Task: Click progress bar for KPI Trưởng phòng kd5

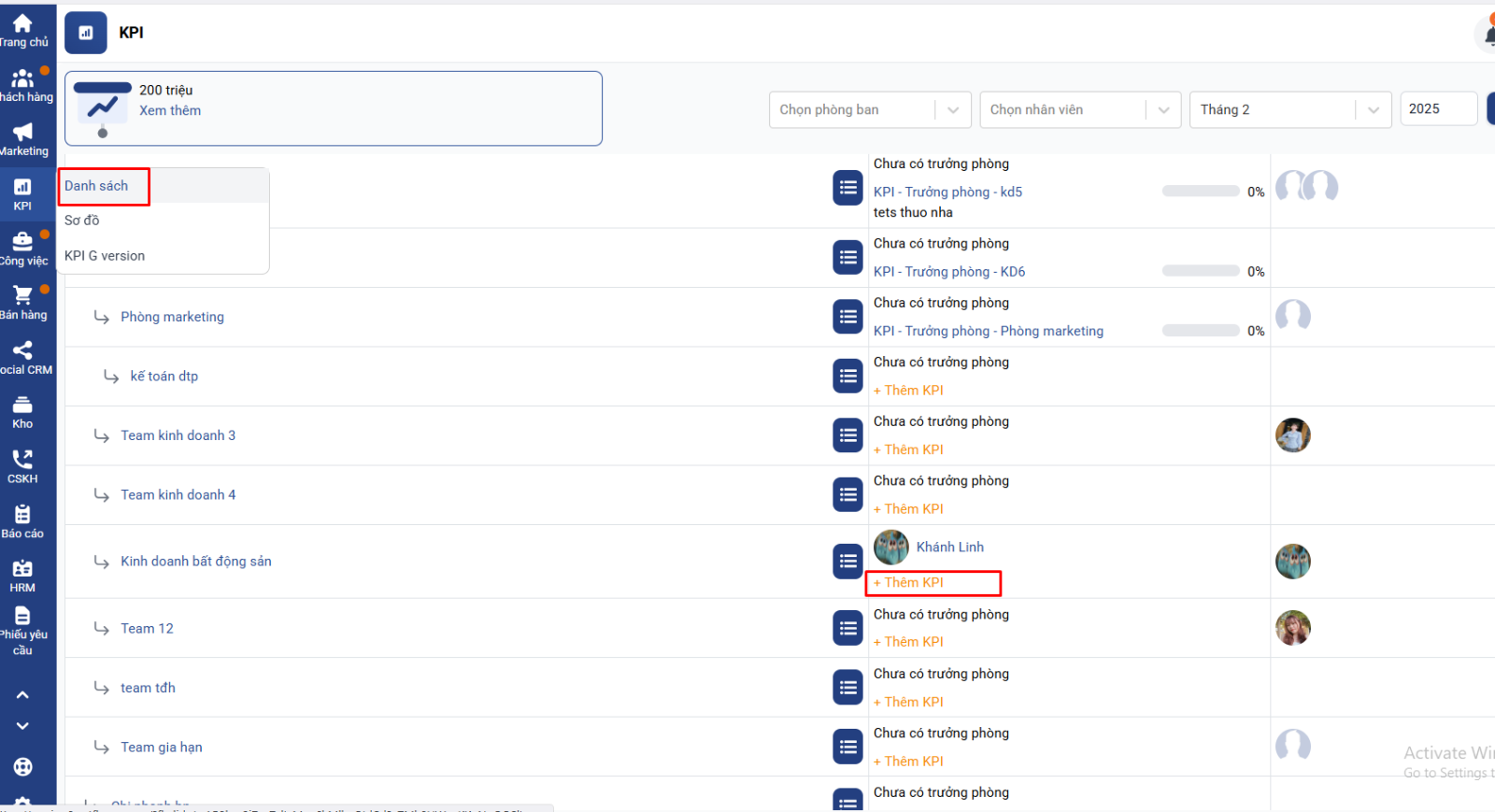Action: point(1201,192)
